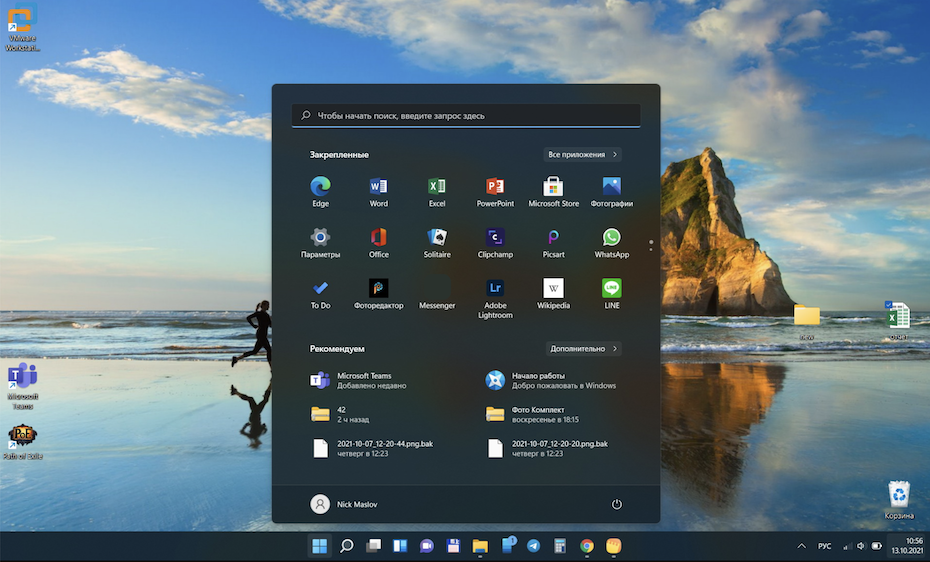This screenshot has height=562, width=930.
Task: Open WhatsApp in pinned apps
Action: [611, 238]
